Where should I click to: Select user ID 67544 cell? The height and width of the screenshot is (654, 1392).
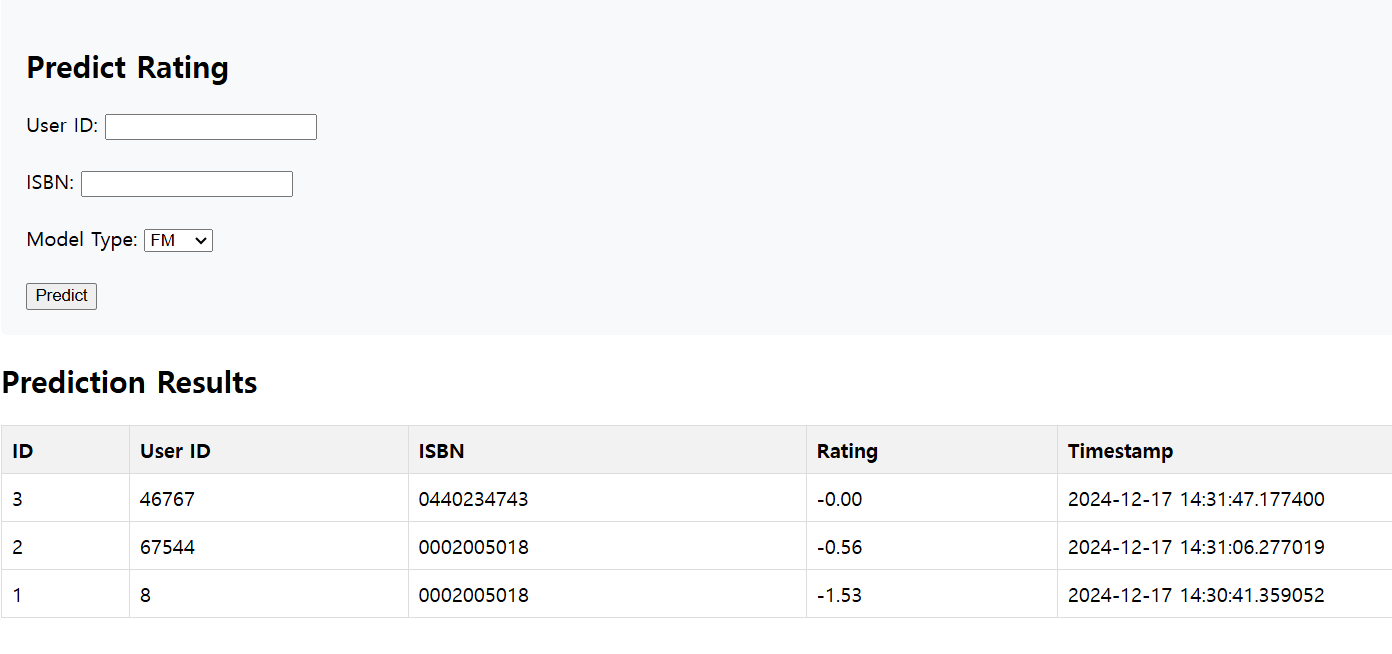pos(269,546)
